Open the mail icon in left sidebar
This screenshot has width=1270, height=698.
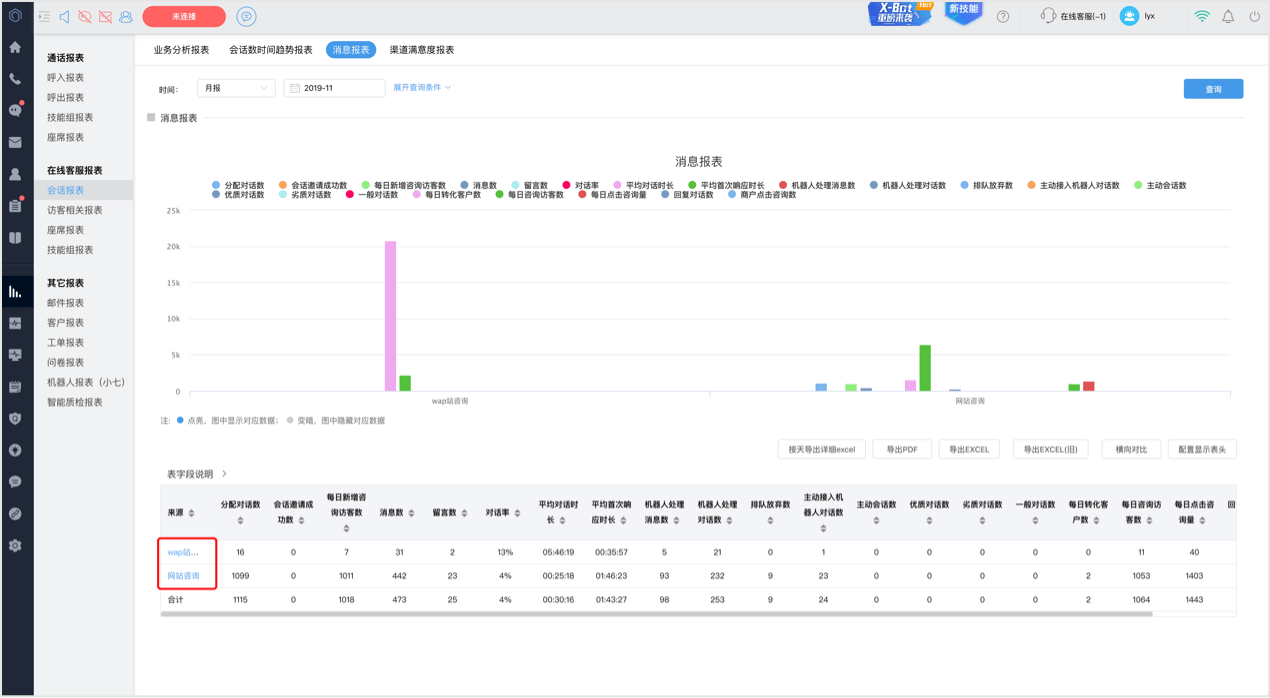[x=15, y=143]
